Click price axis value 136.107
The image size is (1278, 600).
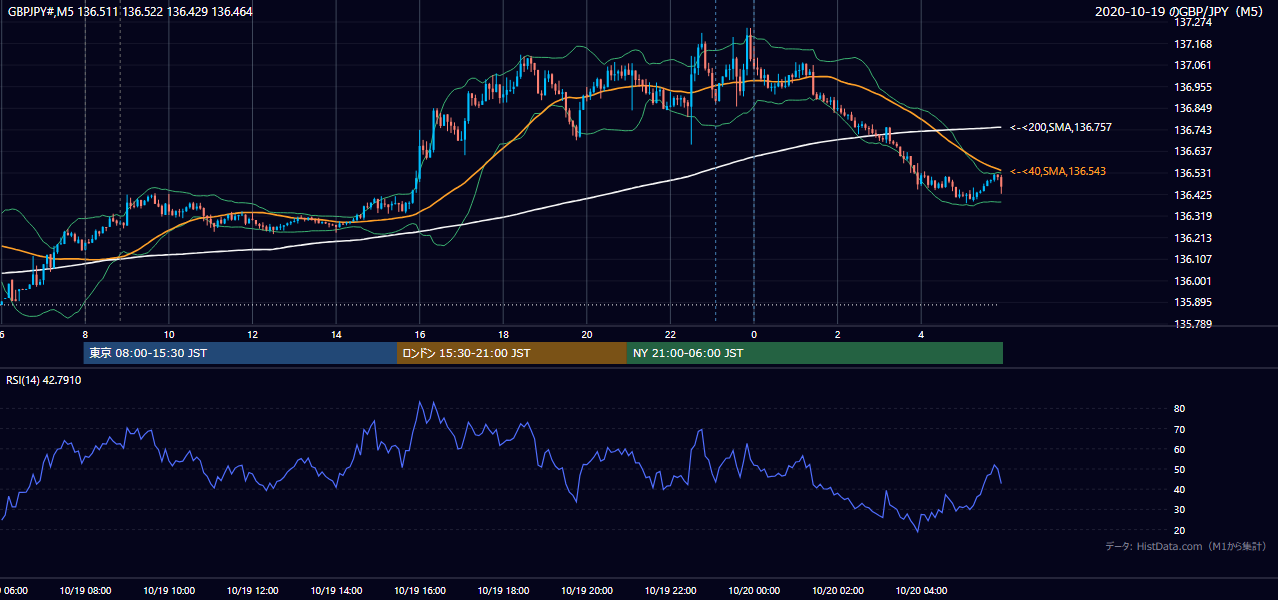tap(1193, 260)
